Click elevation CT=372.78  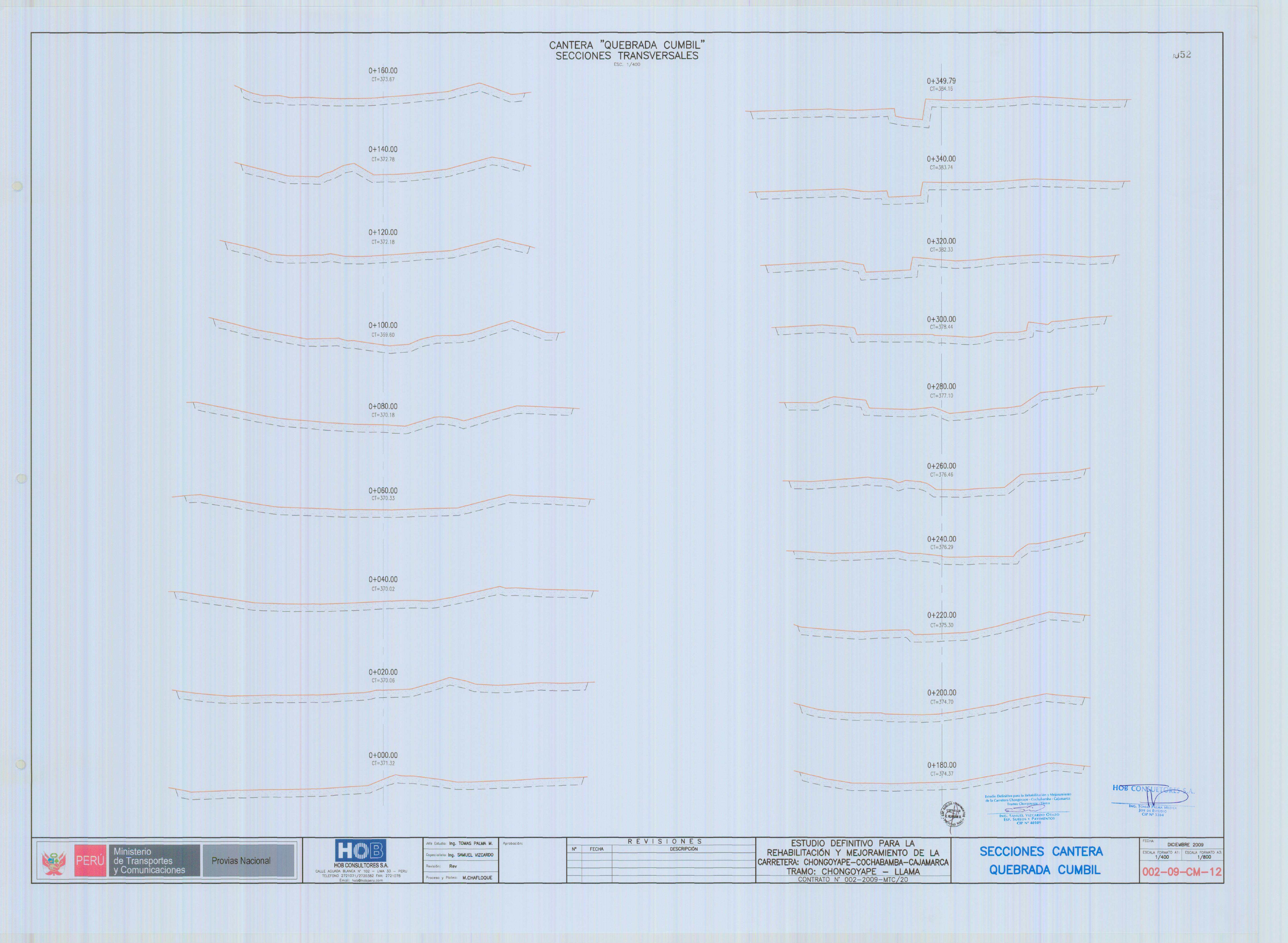[x=383, y=159]
